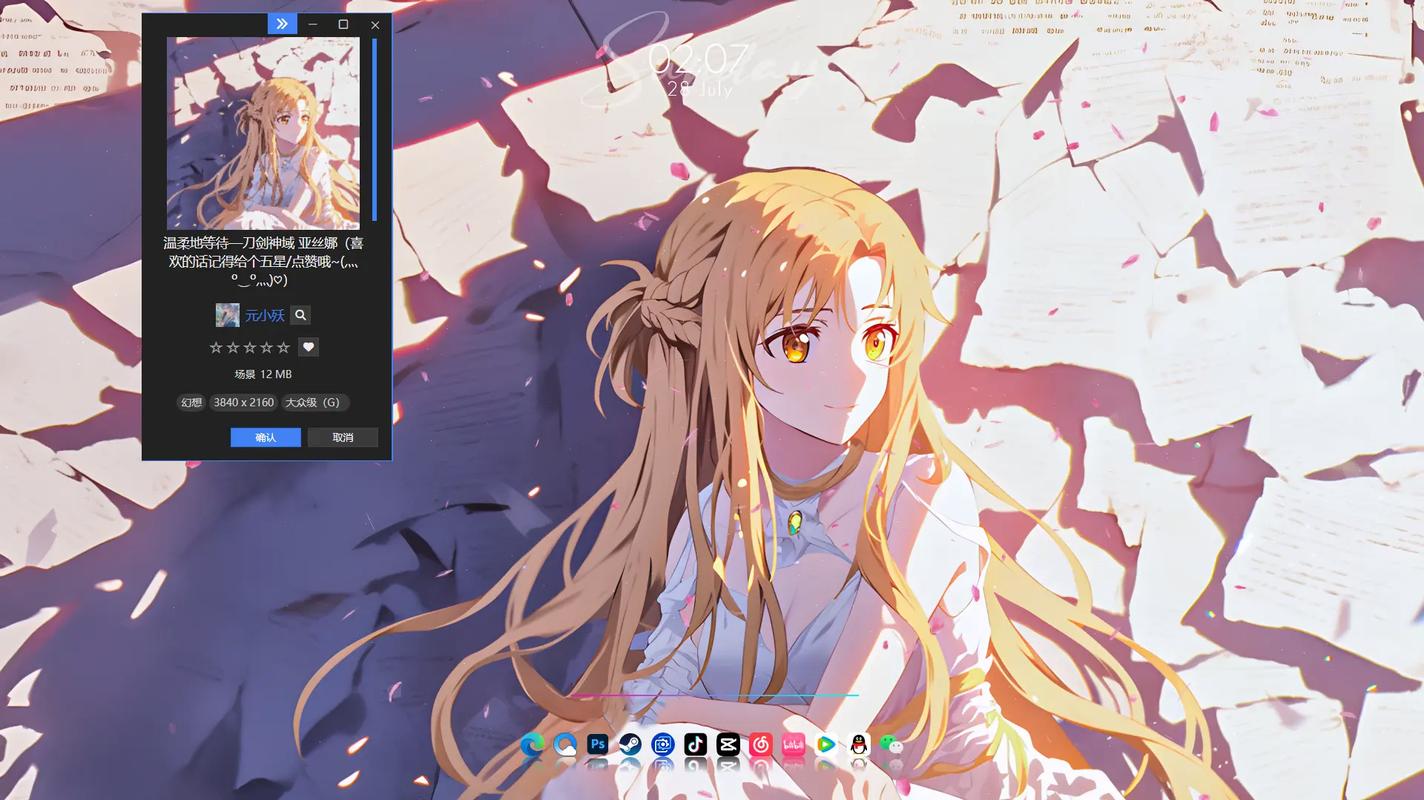The height and width of the screenshot is (800, 1424).
Task: Open NetEase Cloud Music
Action: pos(760,745)
